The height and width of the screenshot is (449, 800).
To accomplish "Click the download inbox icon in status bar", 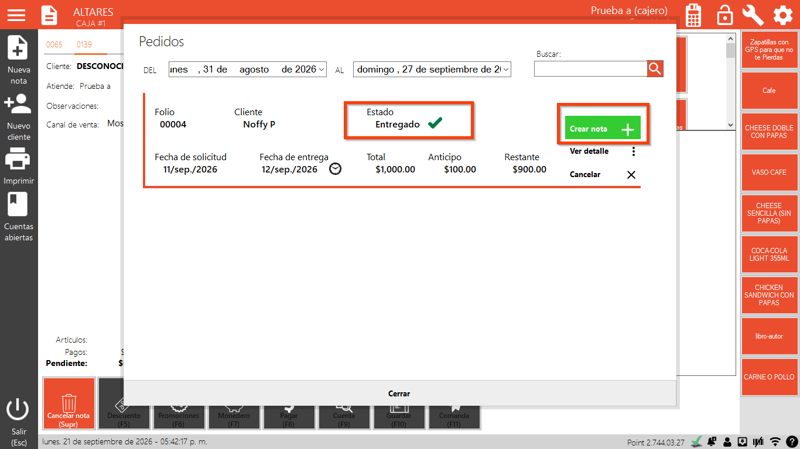I will click(742, 442).
